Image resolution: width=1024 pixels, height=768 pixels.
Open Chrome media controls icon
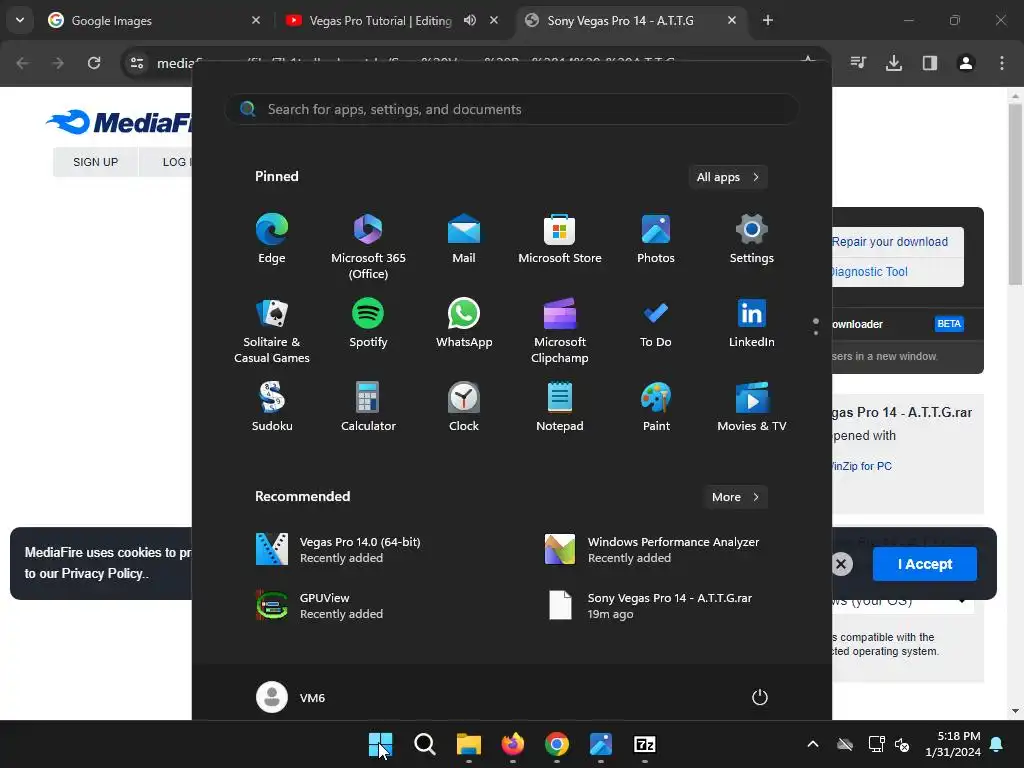[858, 63]
